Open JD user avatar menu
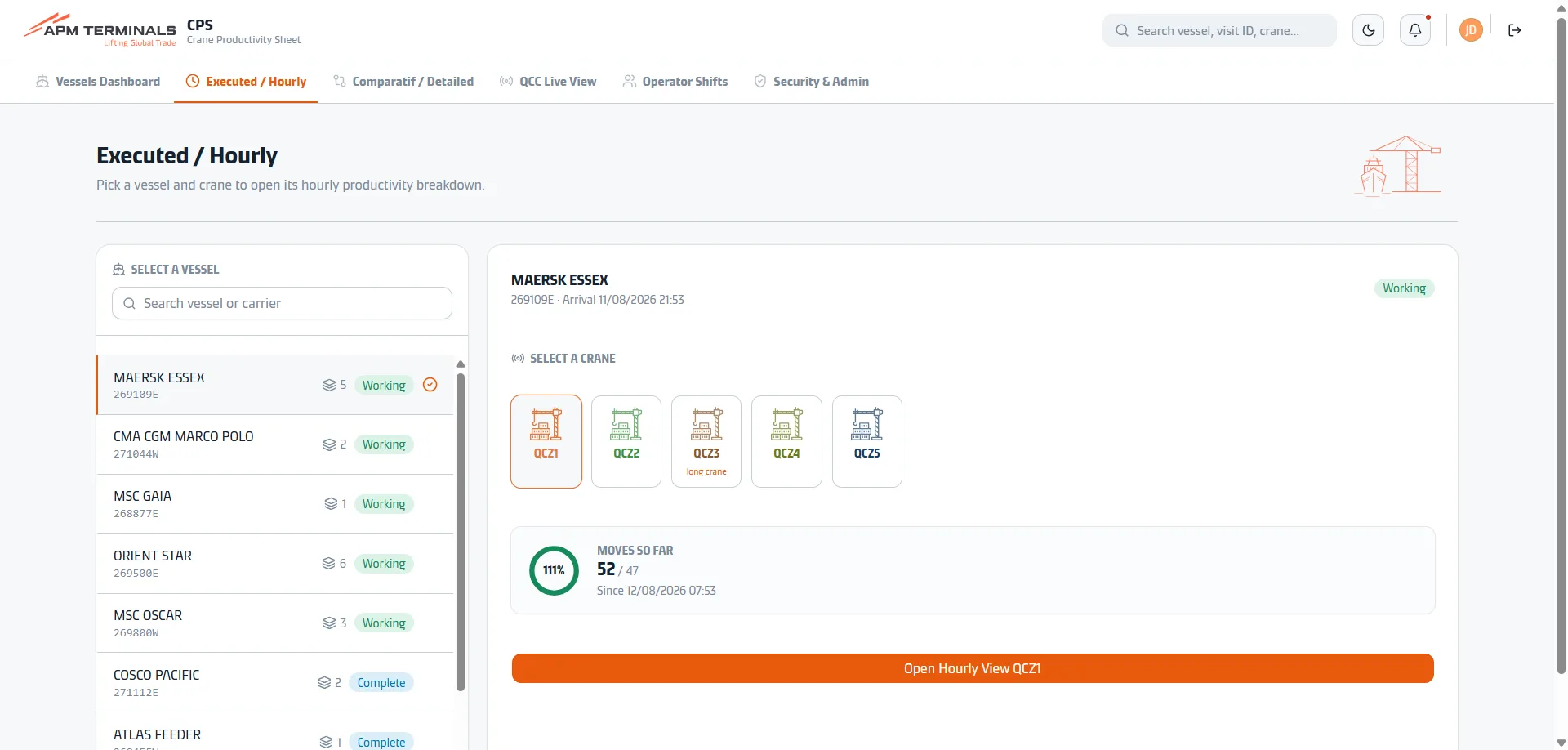Image resolution: width=1568 pixels, height=750 pixels. tap(1471, 30)
